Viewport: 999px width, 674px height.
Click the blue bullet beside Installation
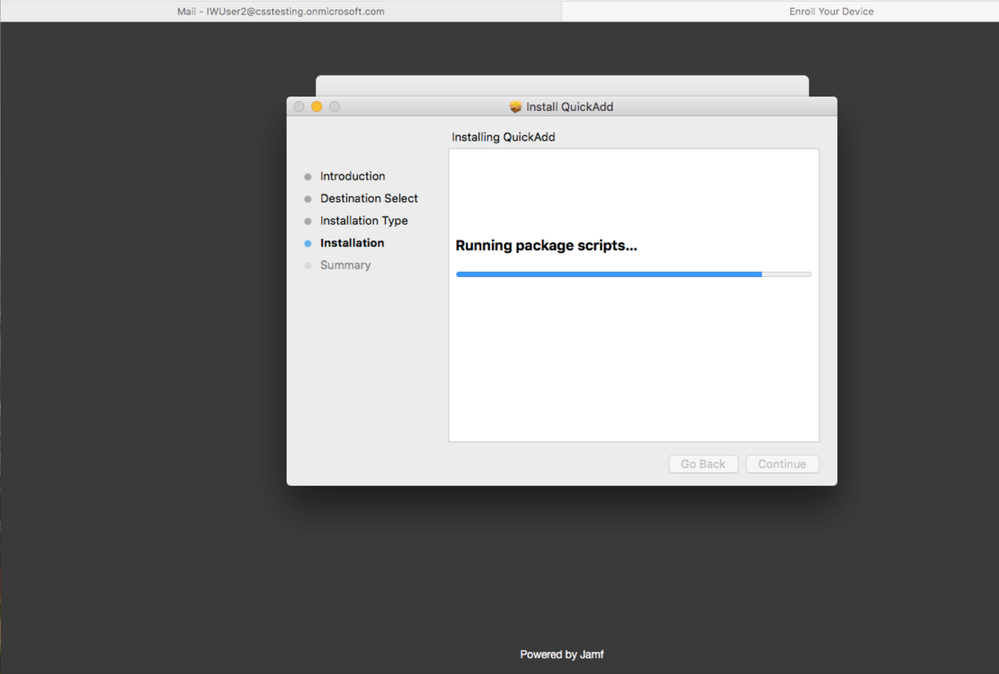pyautogui.click(x=308, y=243)
